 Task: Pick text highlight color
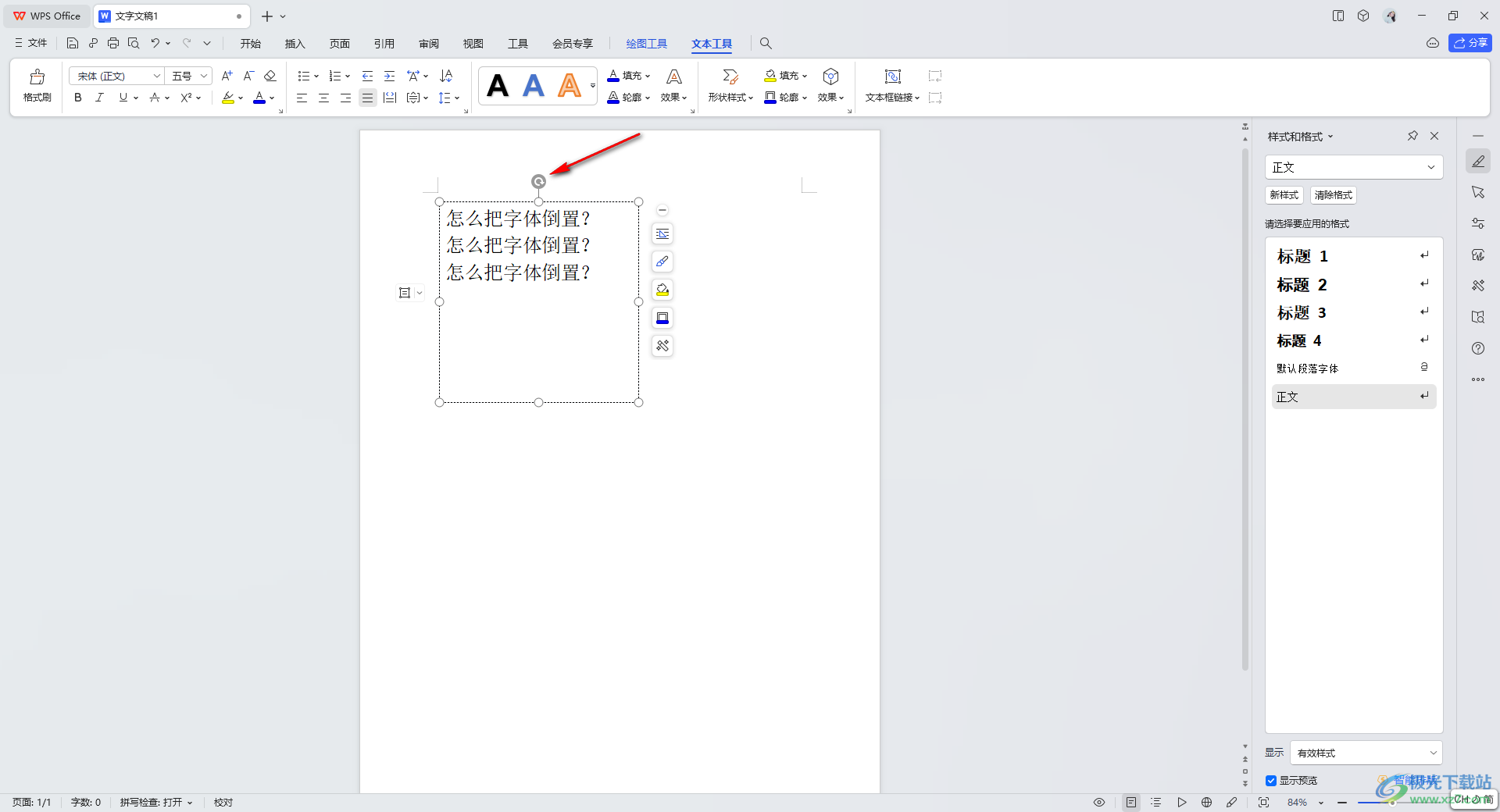[x=228, y=98]
